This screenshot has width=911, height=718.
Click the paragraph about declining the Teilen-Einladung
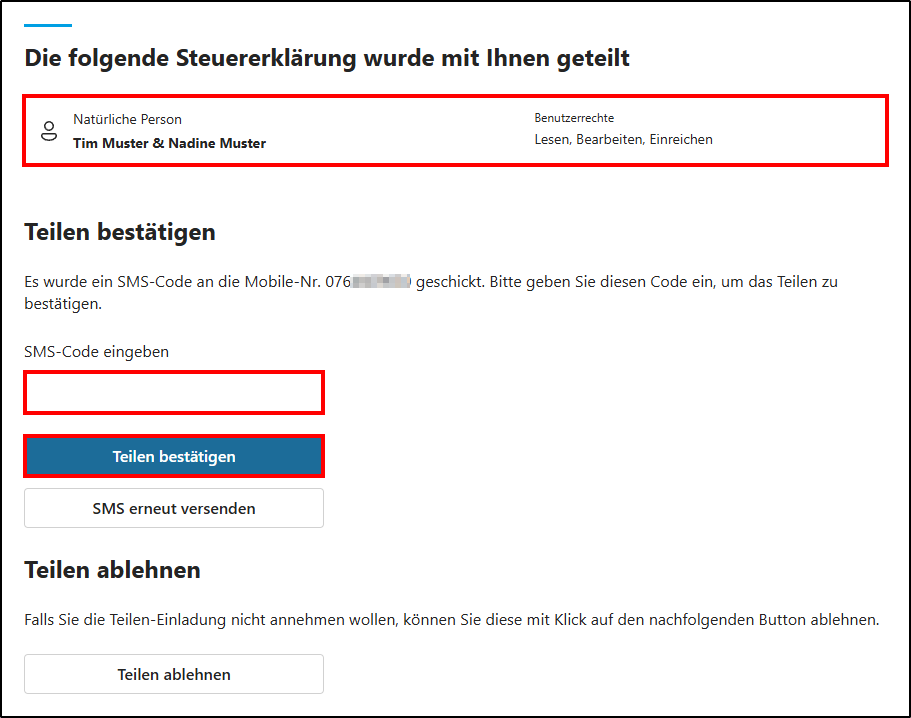point(451,620)
